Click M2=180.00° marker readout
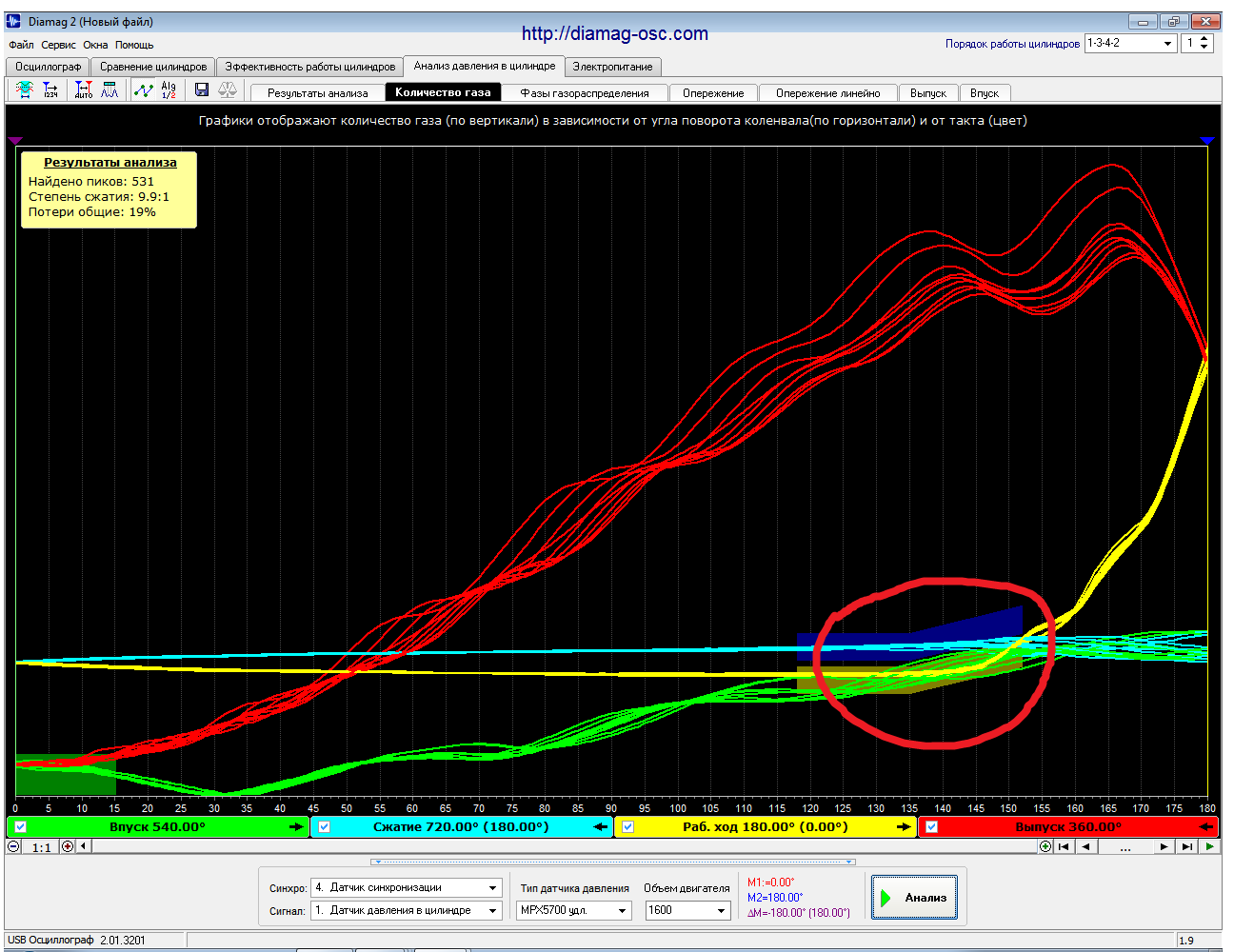Screen dimensions: 1234x952 pyautogui.click(x=775, y=898)
